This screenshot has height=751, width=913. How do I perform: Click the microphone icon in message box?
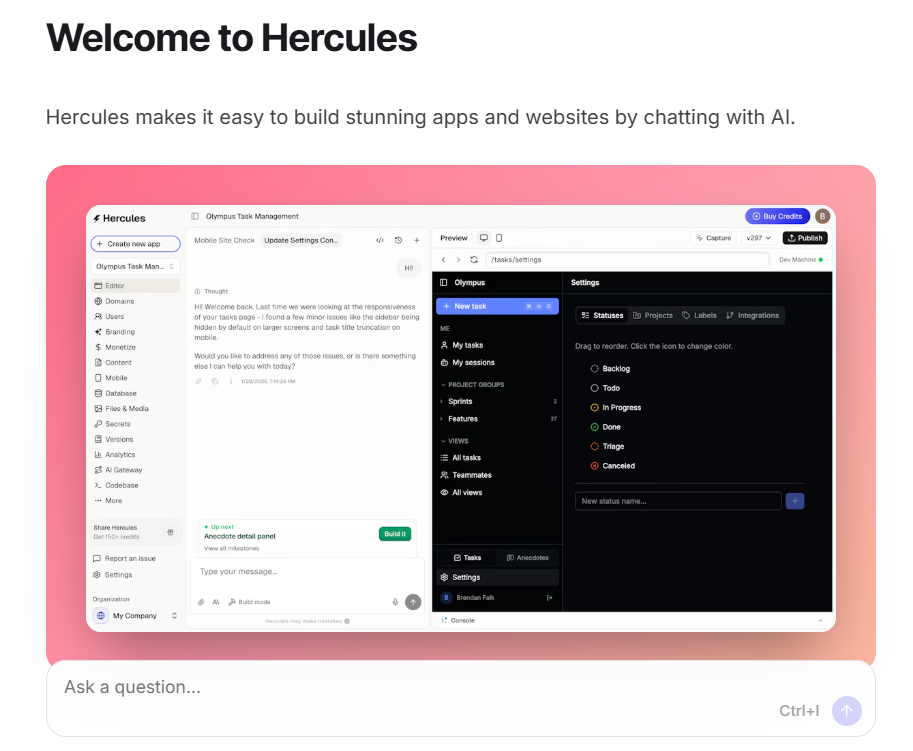coord(395,602)
